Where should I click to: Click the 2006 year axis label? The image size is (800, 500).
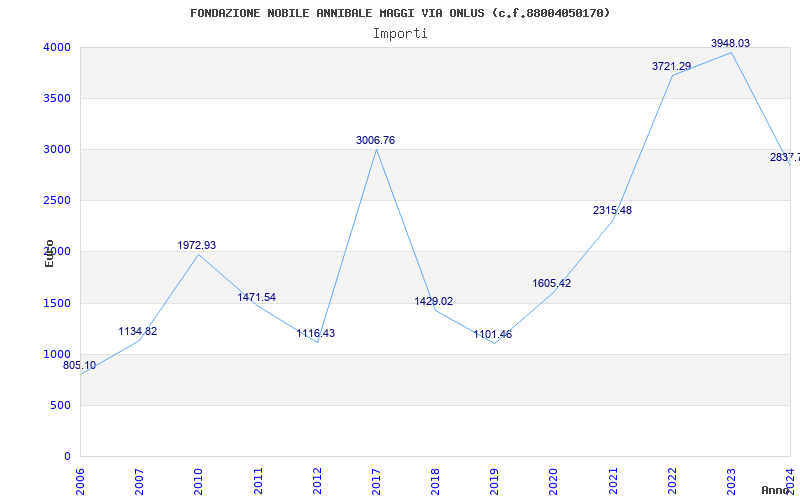click(x=80, y=481)
